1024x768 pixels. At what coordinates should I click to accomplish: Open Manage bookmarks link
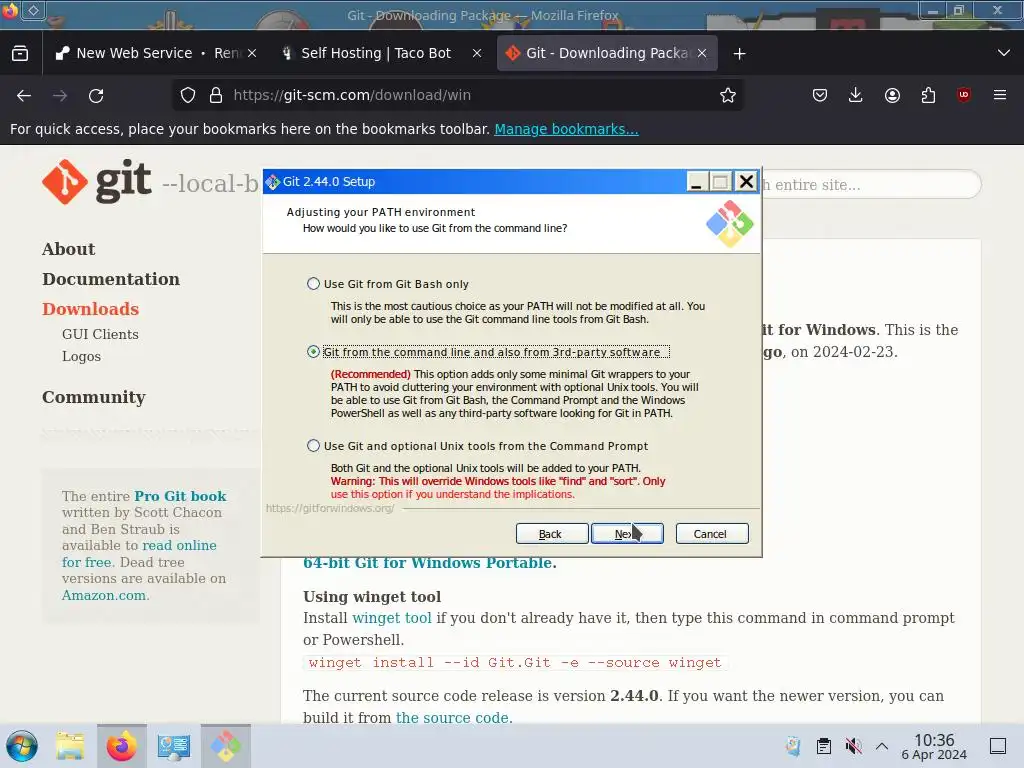(x=566, y=129)
